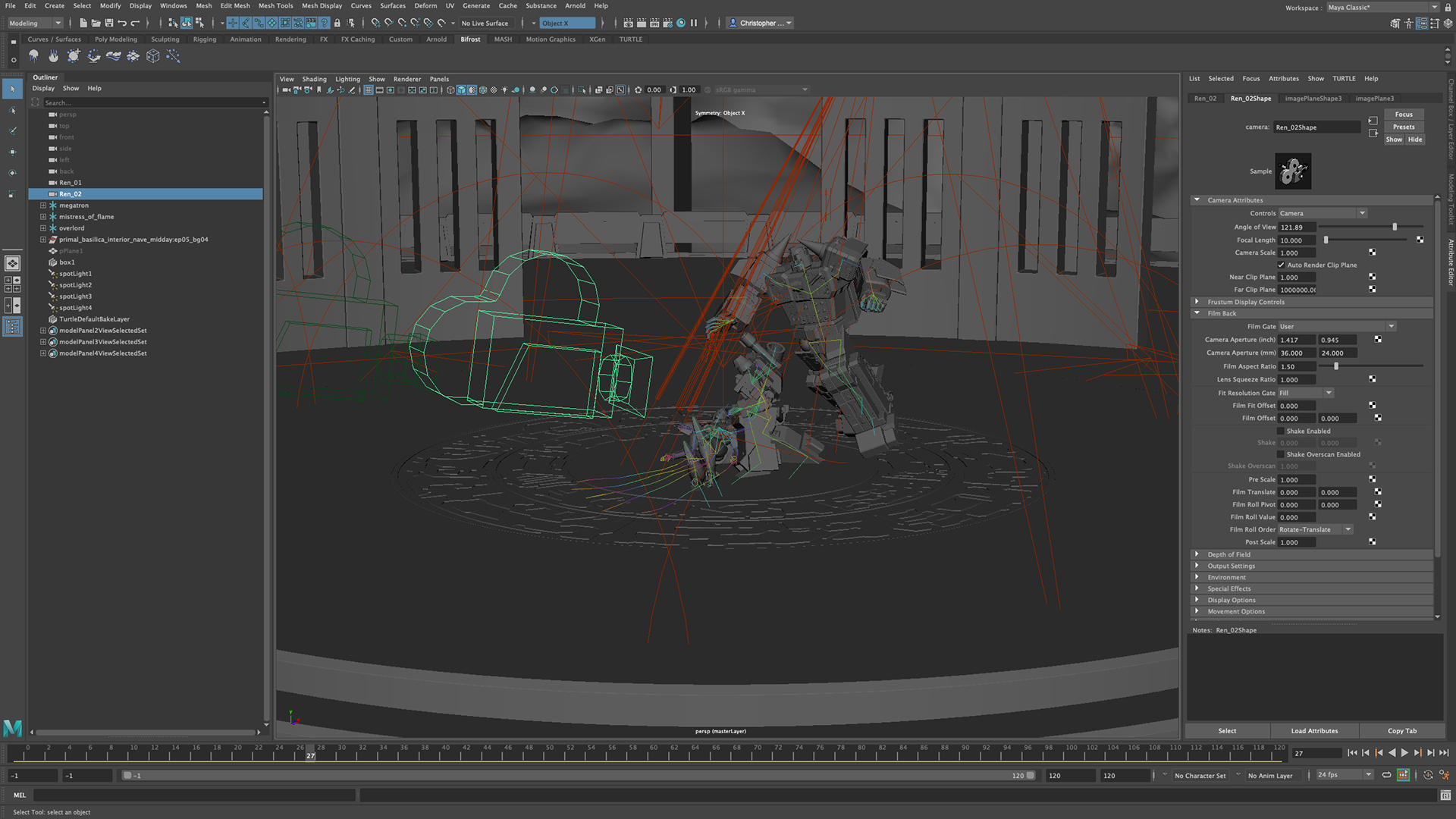Image resolution: width=1456 pixels, height=819 pixels.
Task: Click the Bifrost liquid emitter shelf icon
Action: tap(34, 56)
